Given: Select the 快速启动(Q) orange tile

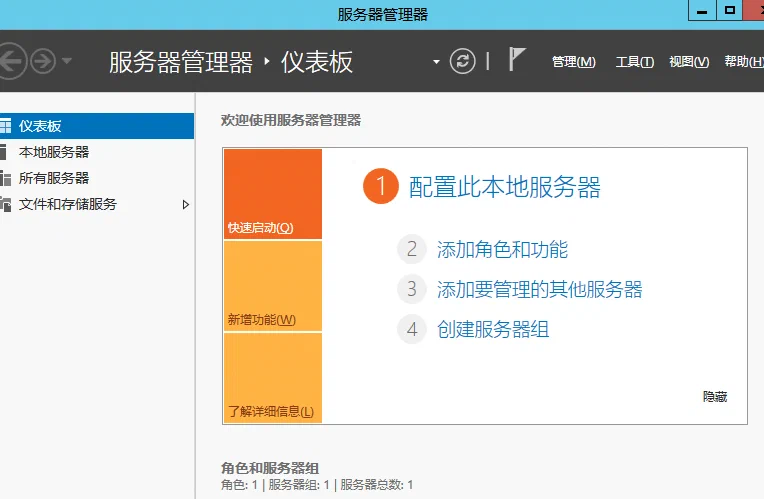Looking at the screenshot, I should [273, 194].
